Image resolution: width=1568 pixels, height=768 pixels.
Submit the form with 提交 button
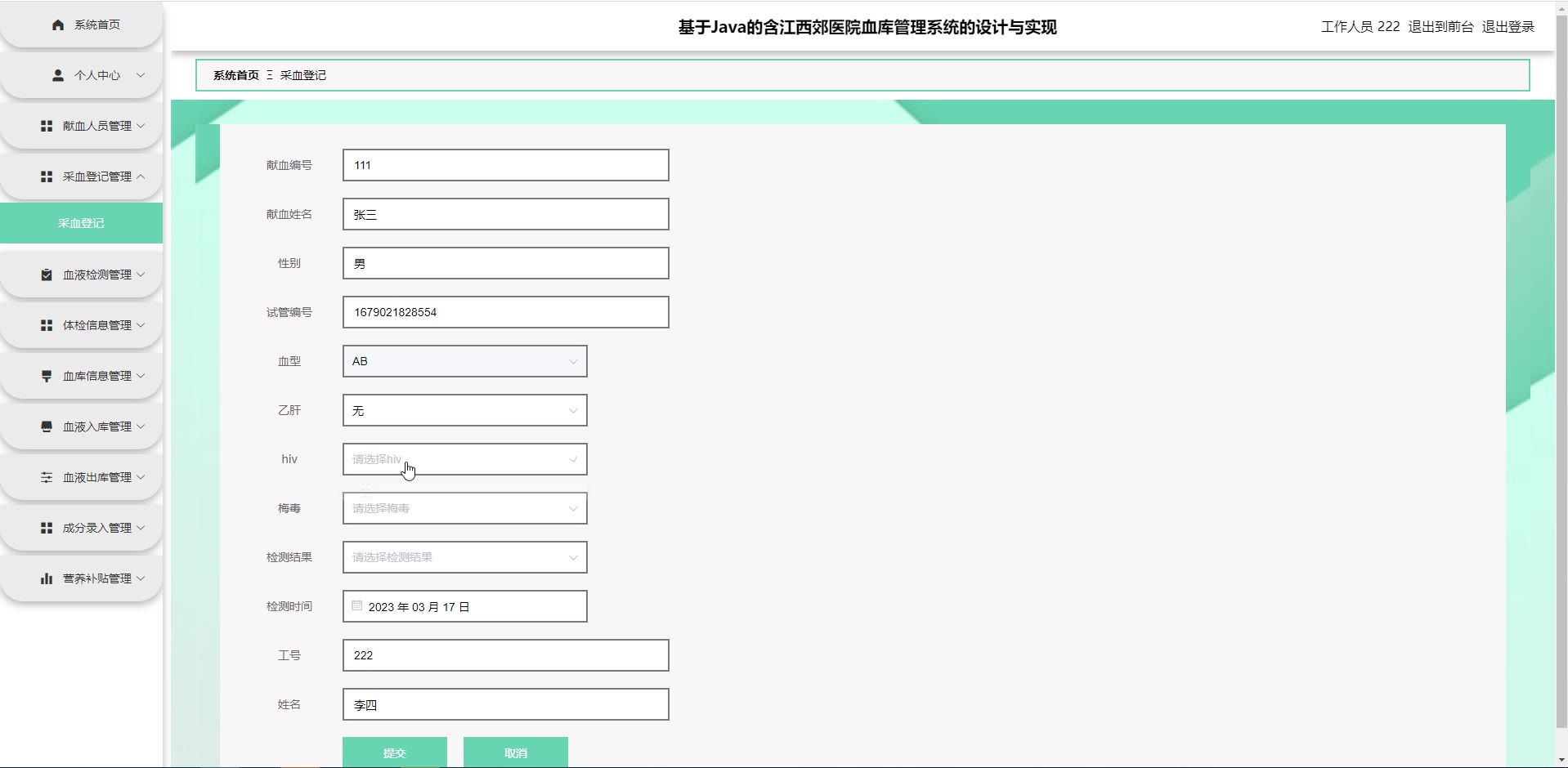point(395,752)
